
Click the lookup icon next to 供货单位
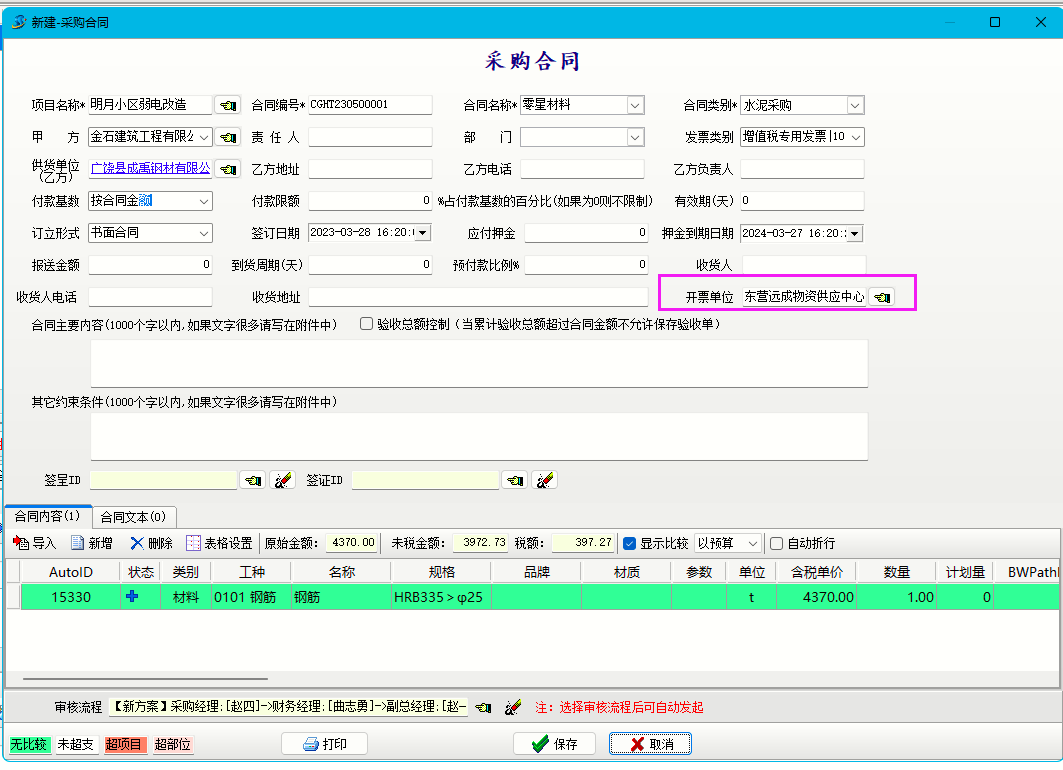228,169
